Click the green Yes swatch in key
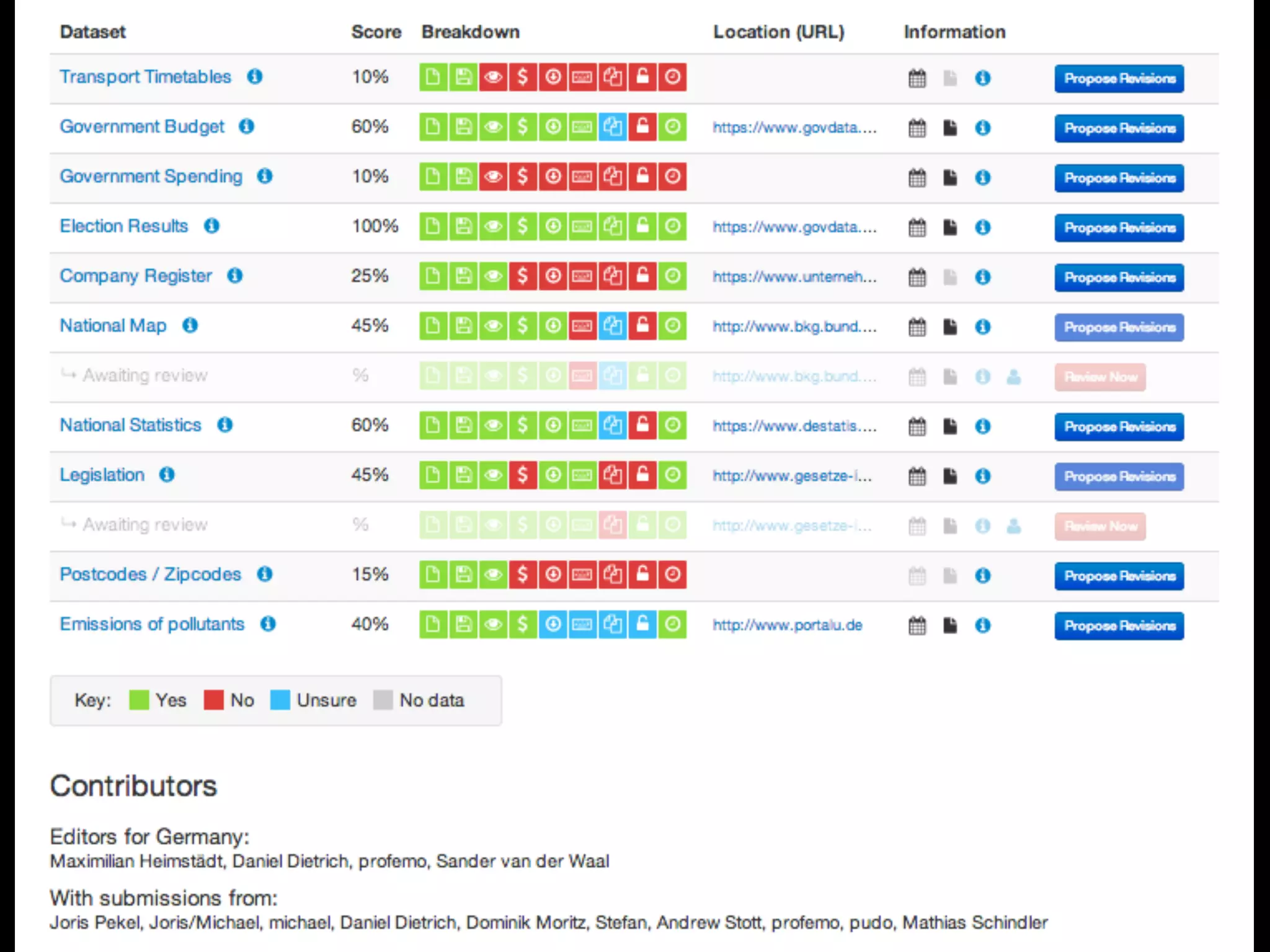The image size is (1270, 952). 139,700
